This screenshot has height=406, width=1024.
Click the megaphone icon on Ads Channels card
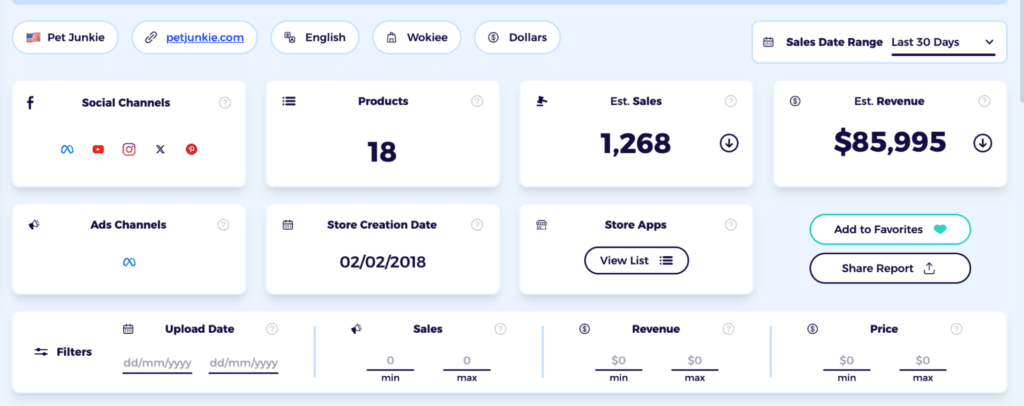tap(34, 225)
